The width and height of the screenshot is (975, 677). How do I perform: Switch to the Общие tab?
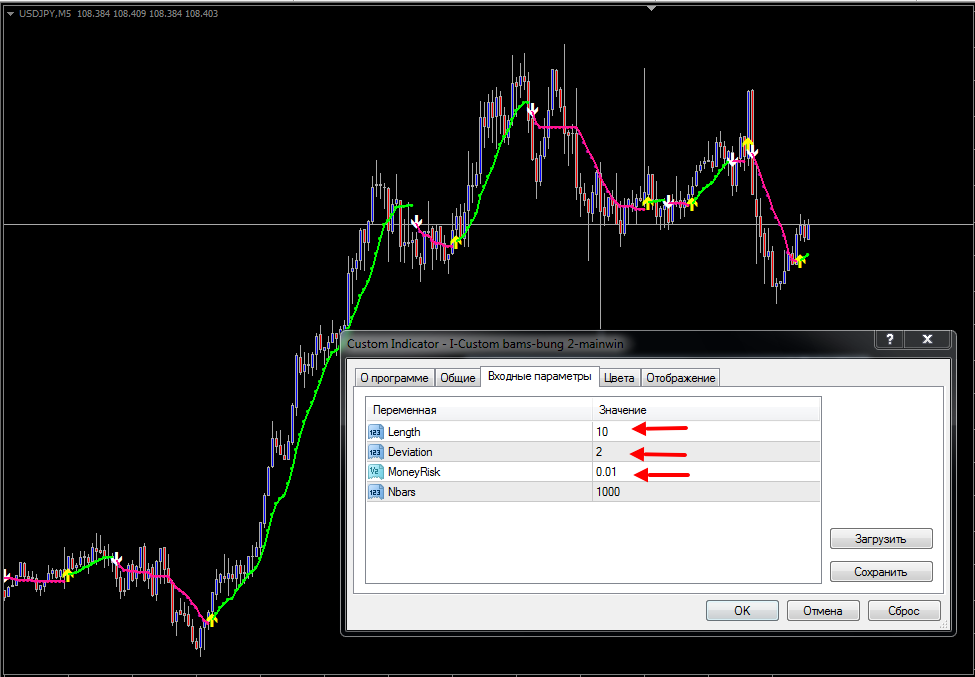click(458, 378)
